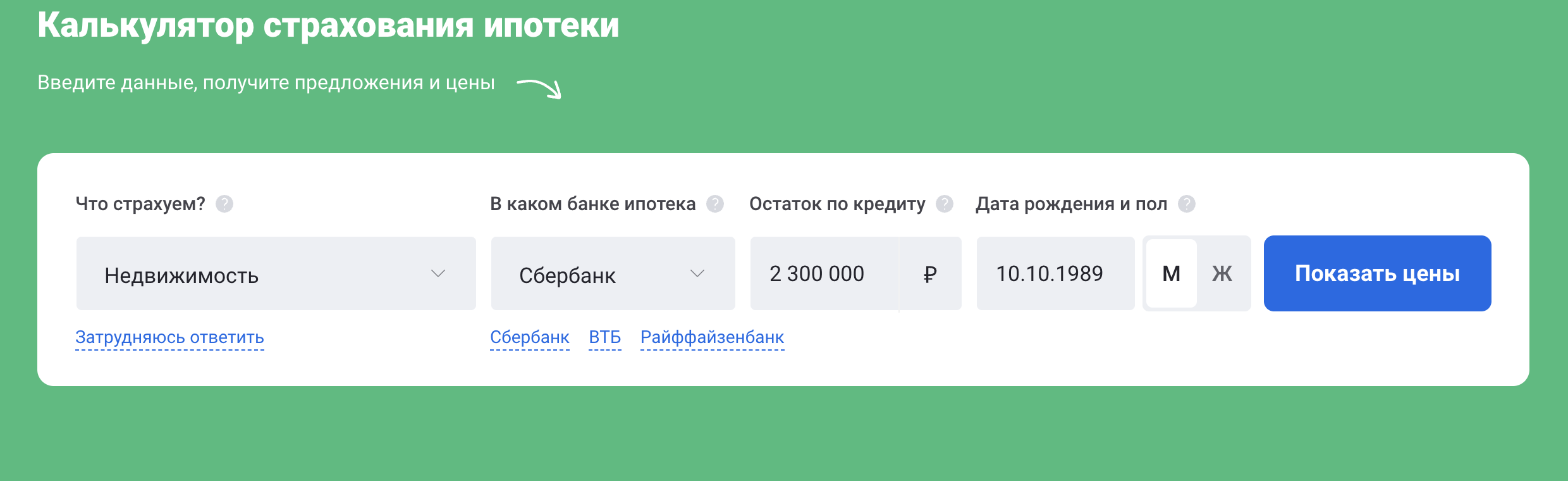Click question mark near "Дата рождения и пол"
The height and width of the screenshot is (481, 1568).
(x=1187, y=204)
